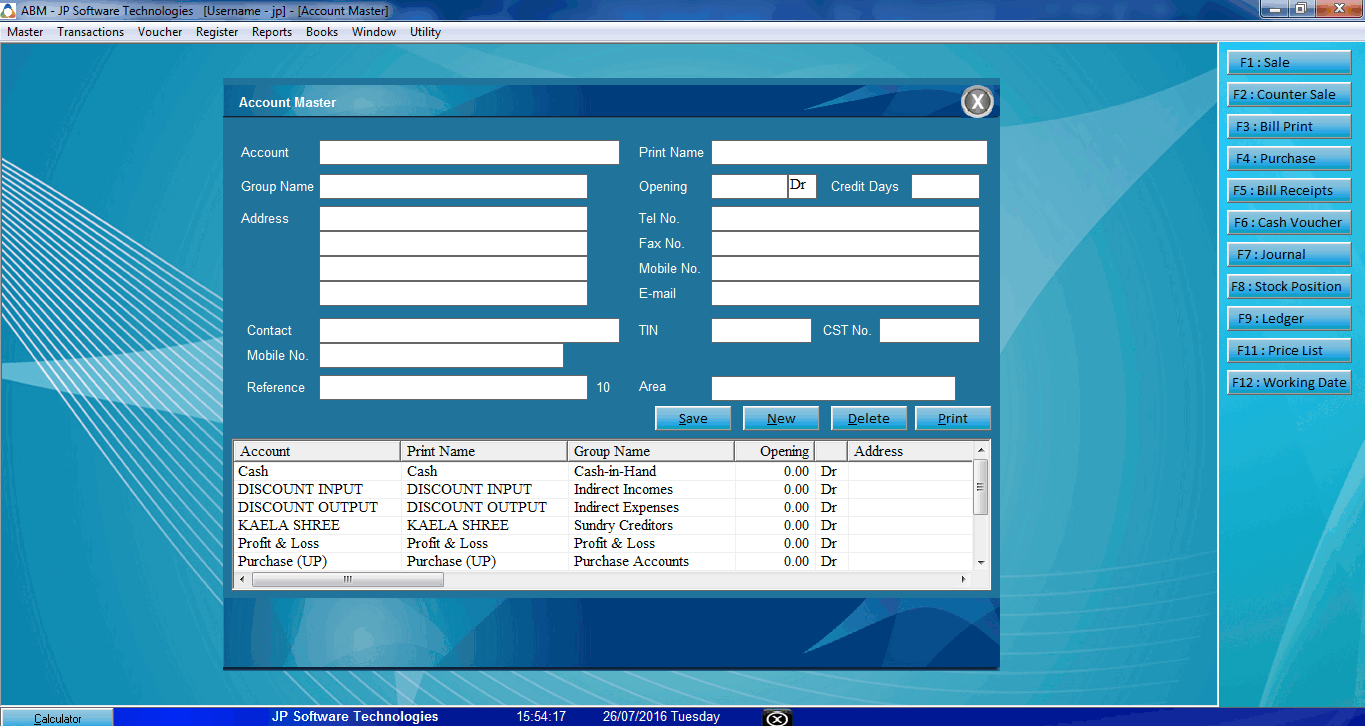Click the Tel No. field

click(845, 218)
